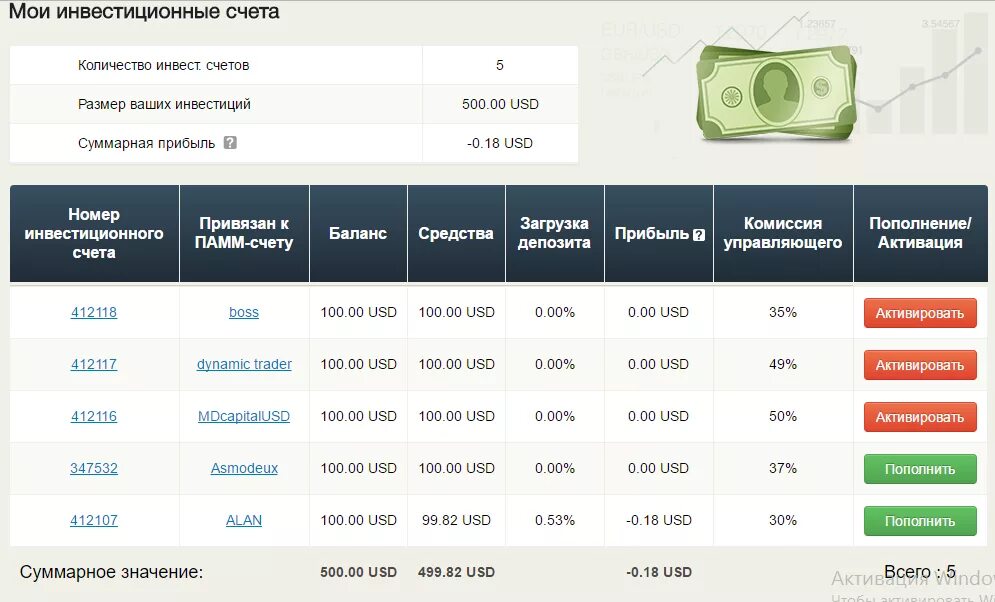Click Баланс column header
The height and width of the screenshot is (602, 995).
coord(358,233)
